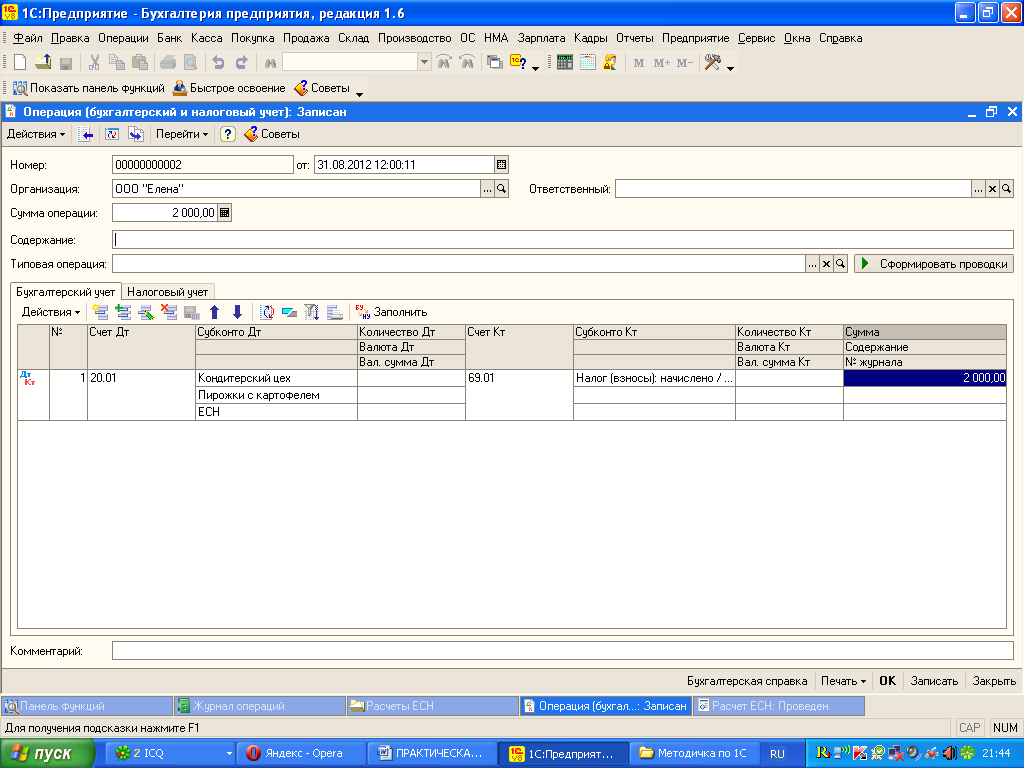Click Показать панель функций button

(x=89, y=88)
